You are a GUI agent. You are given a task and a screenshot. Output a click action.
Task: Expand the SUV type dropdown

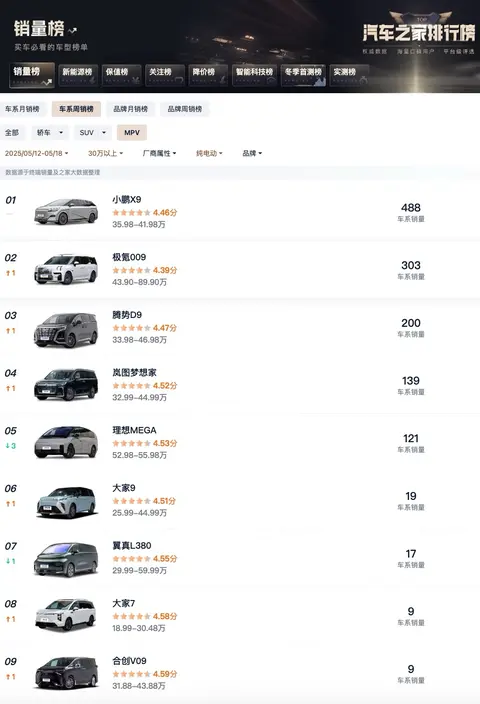pos(92,132)
